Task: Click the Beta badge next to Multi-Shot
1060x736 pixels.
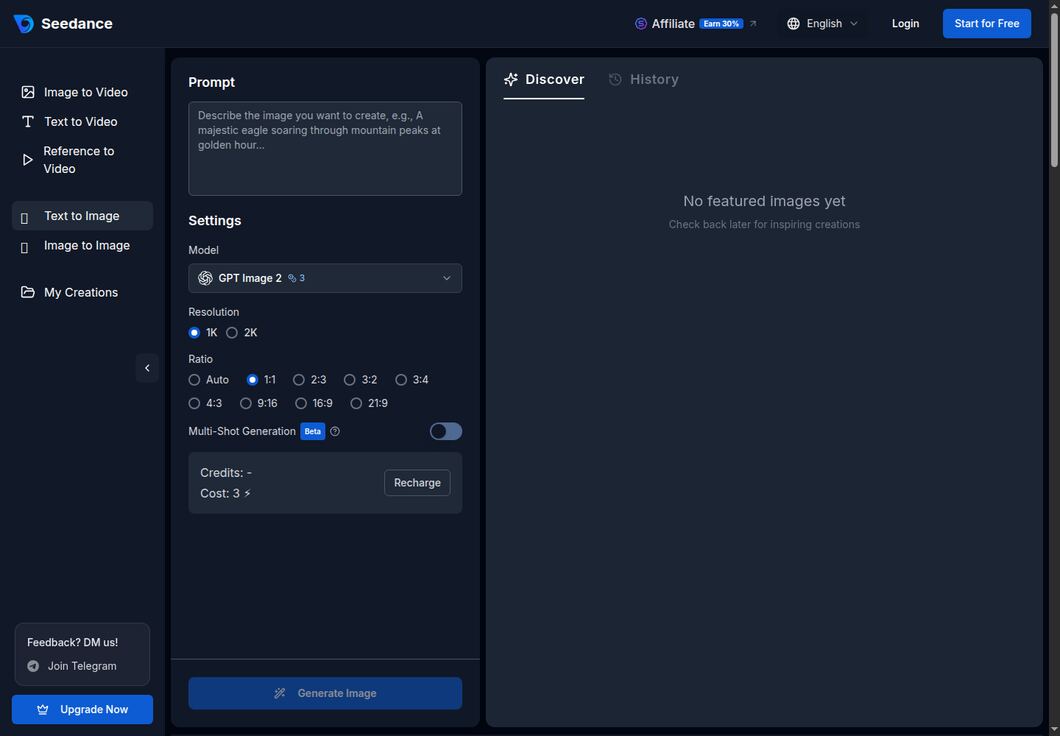Action: click(312, 431)
